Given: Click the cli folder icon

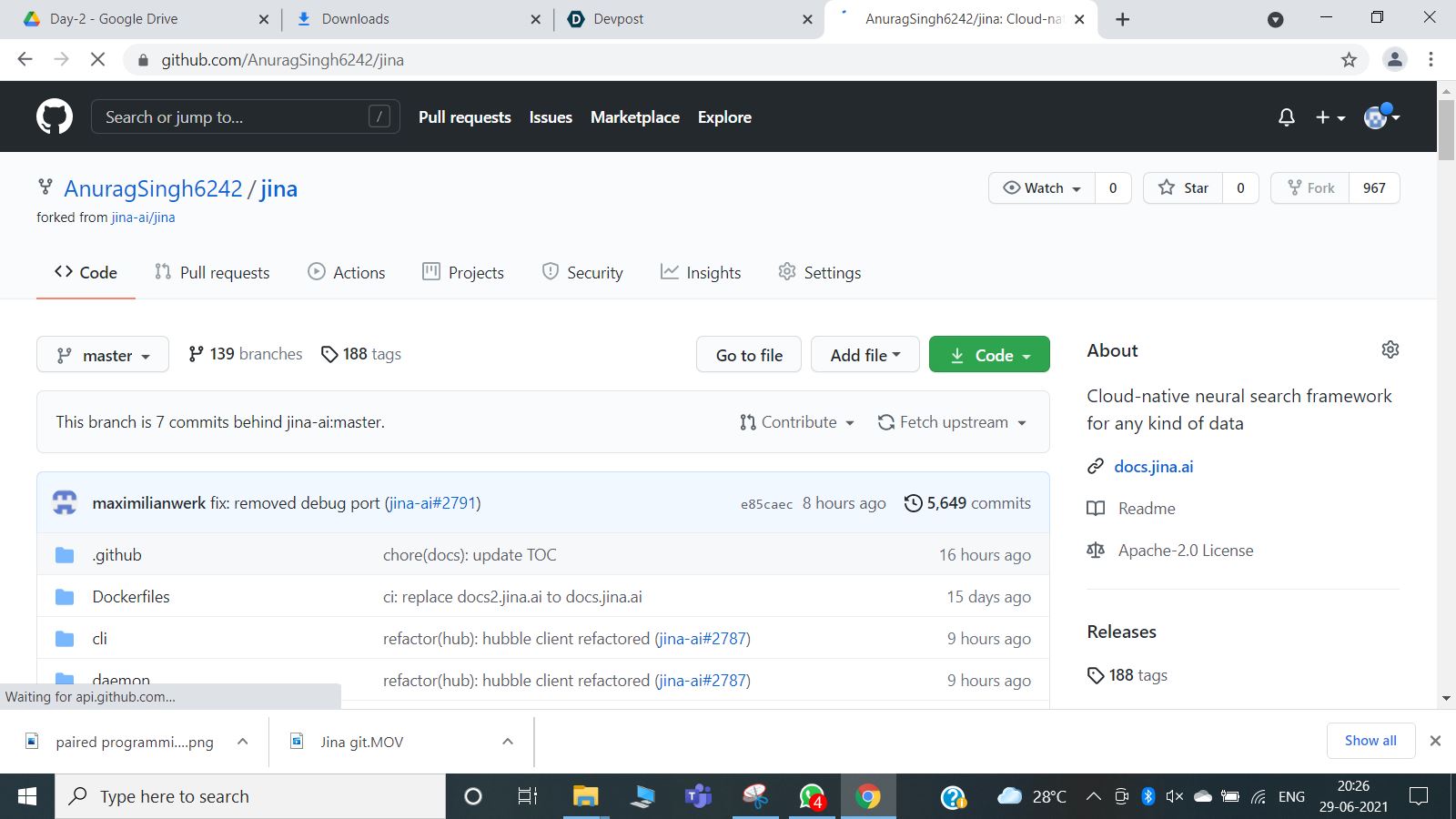Looking at the screenshot, I should click(x=65, y=639).
